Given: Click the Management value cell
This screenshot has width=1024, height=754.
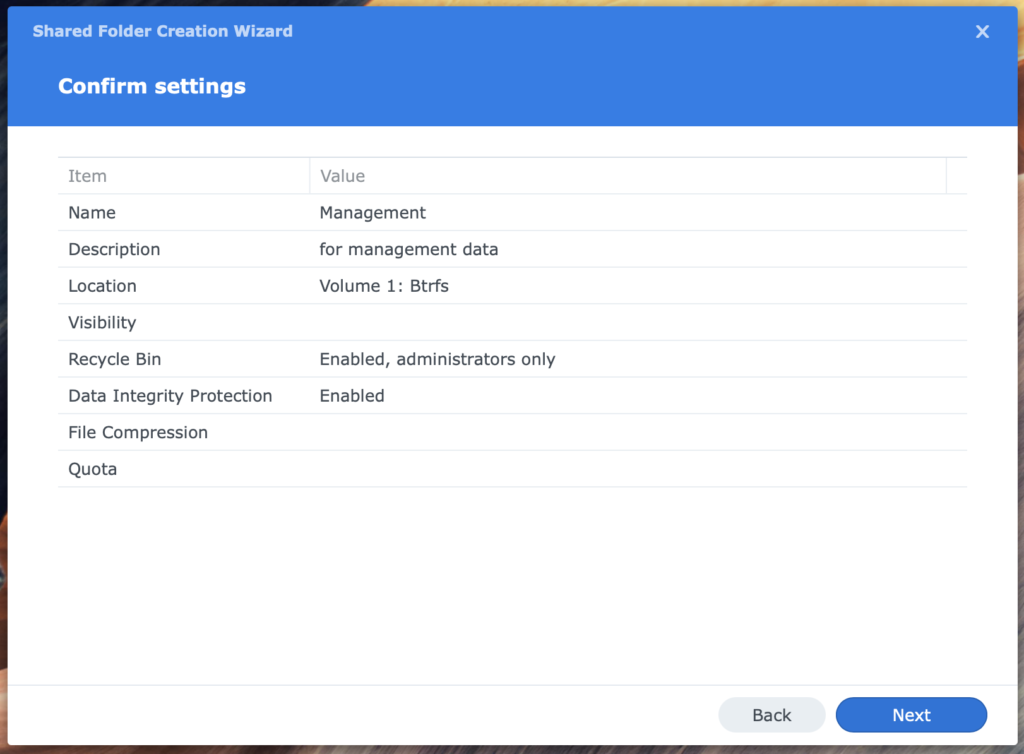Looking at the screenshot, I should point(372,212).
